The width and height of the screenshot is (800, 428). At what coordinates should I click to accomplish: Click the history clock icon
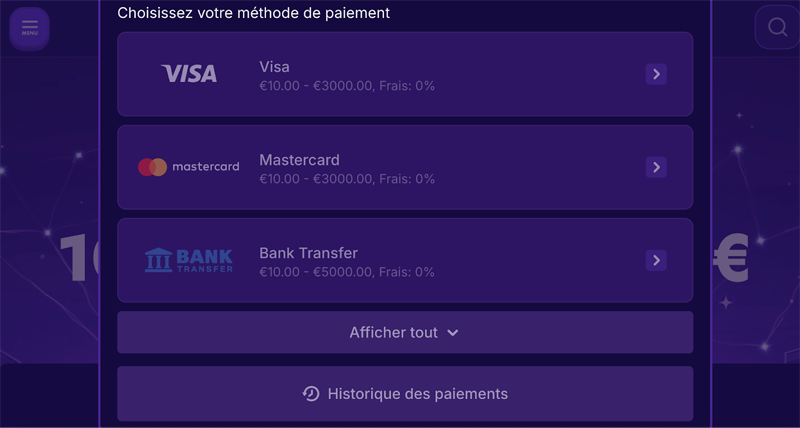pos(311,394)
